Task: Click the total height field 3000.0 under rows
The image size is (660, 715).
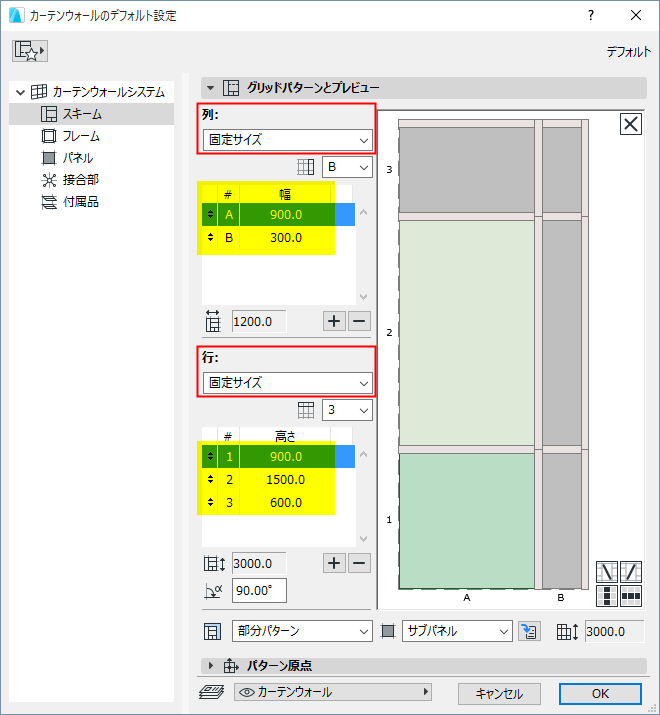Action: [259, 564]
